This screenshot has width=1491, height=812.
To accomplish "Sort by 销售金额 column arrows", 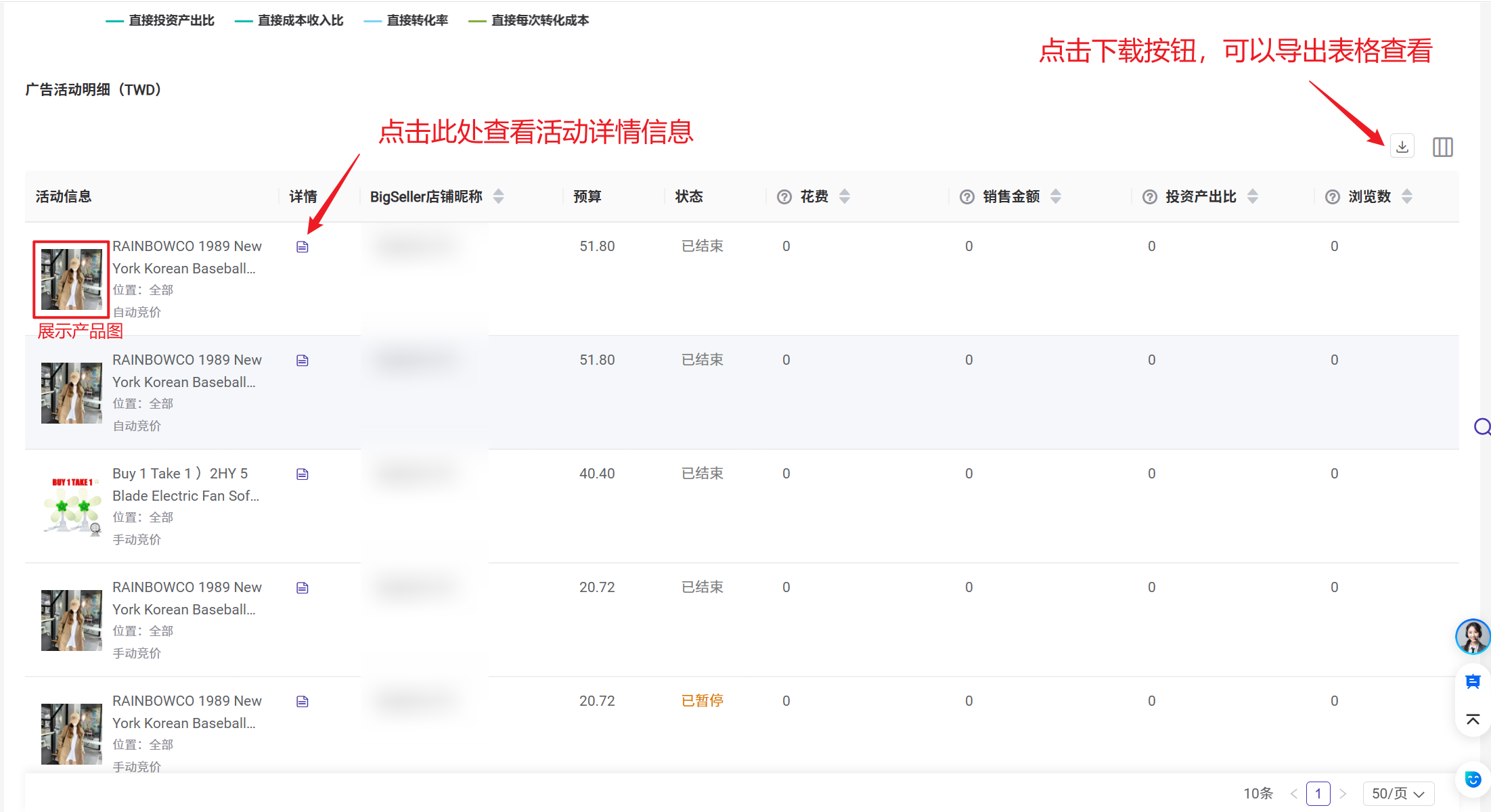I will pyautogui.click(x=1056, y=196).
